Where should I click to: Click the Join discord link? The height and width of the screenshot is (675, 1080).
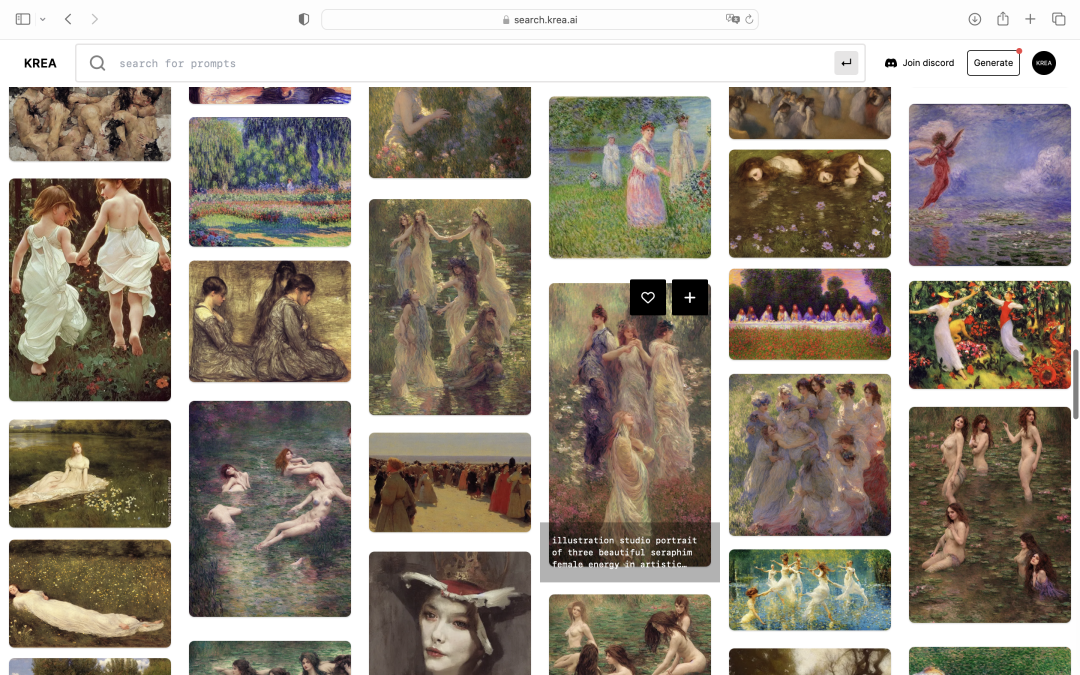coord(919,63)
